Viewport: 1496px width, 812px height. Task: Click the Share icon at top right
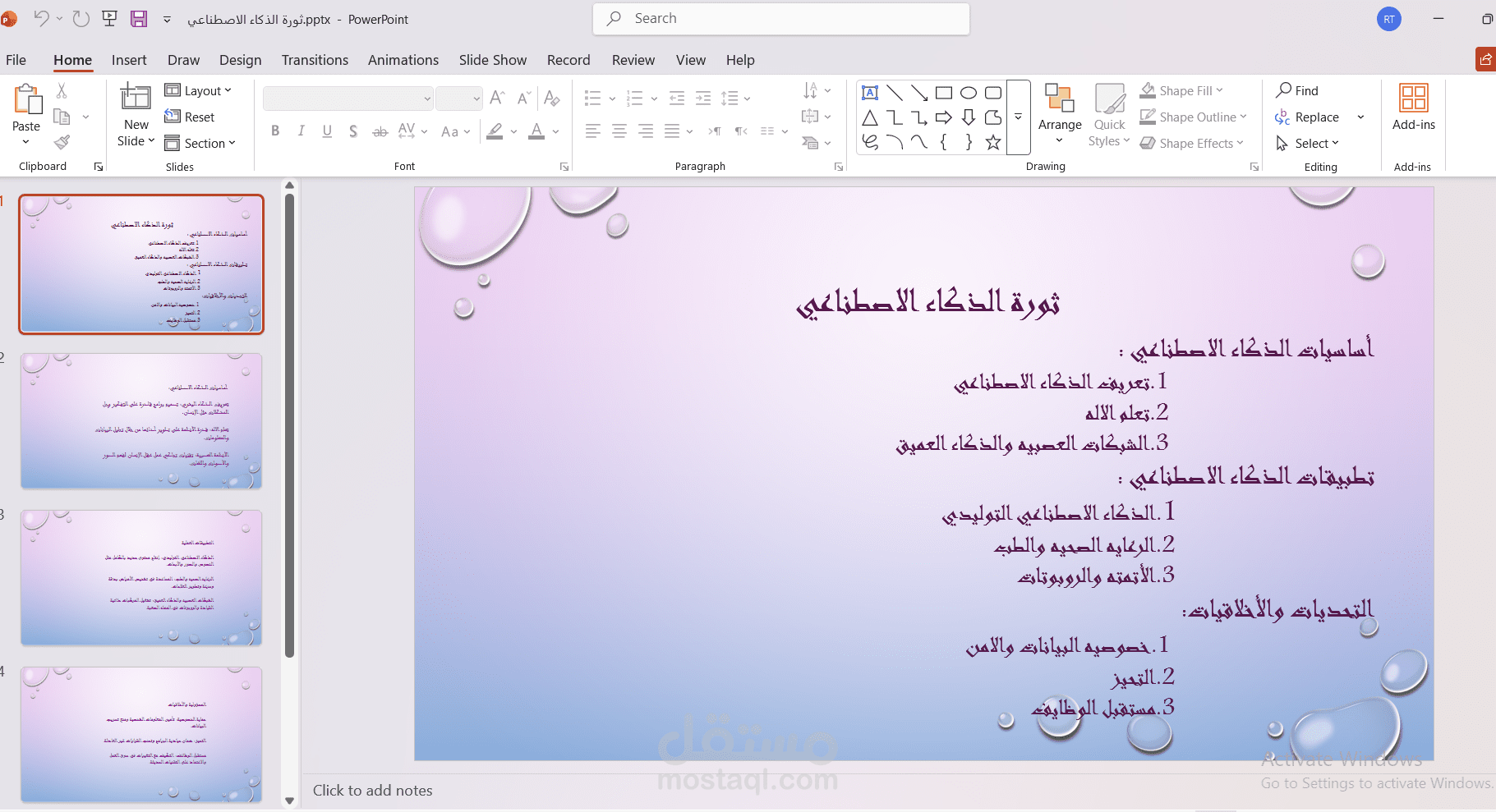(x=1485, y=59)
